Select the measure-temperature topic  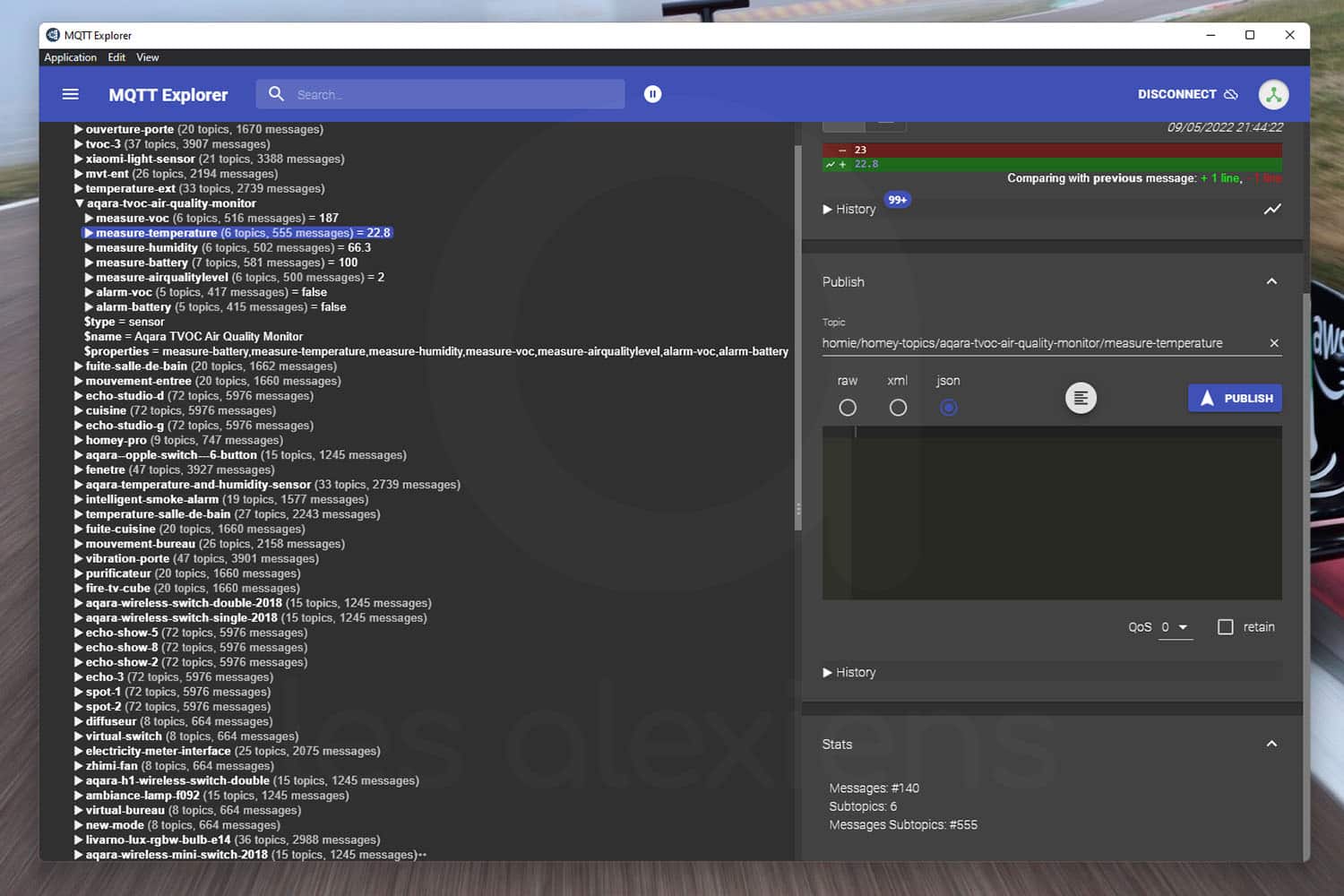237,233
